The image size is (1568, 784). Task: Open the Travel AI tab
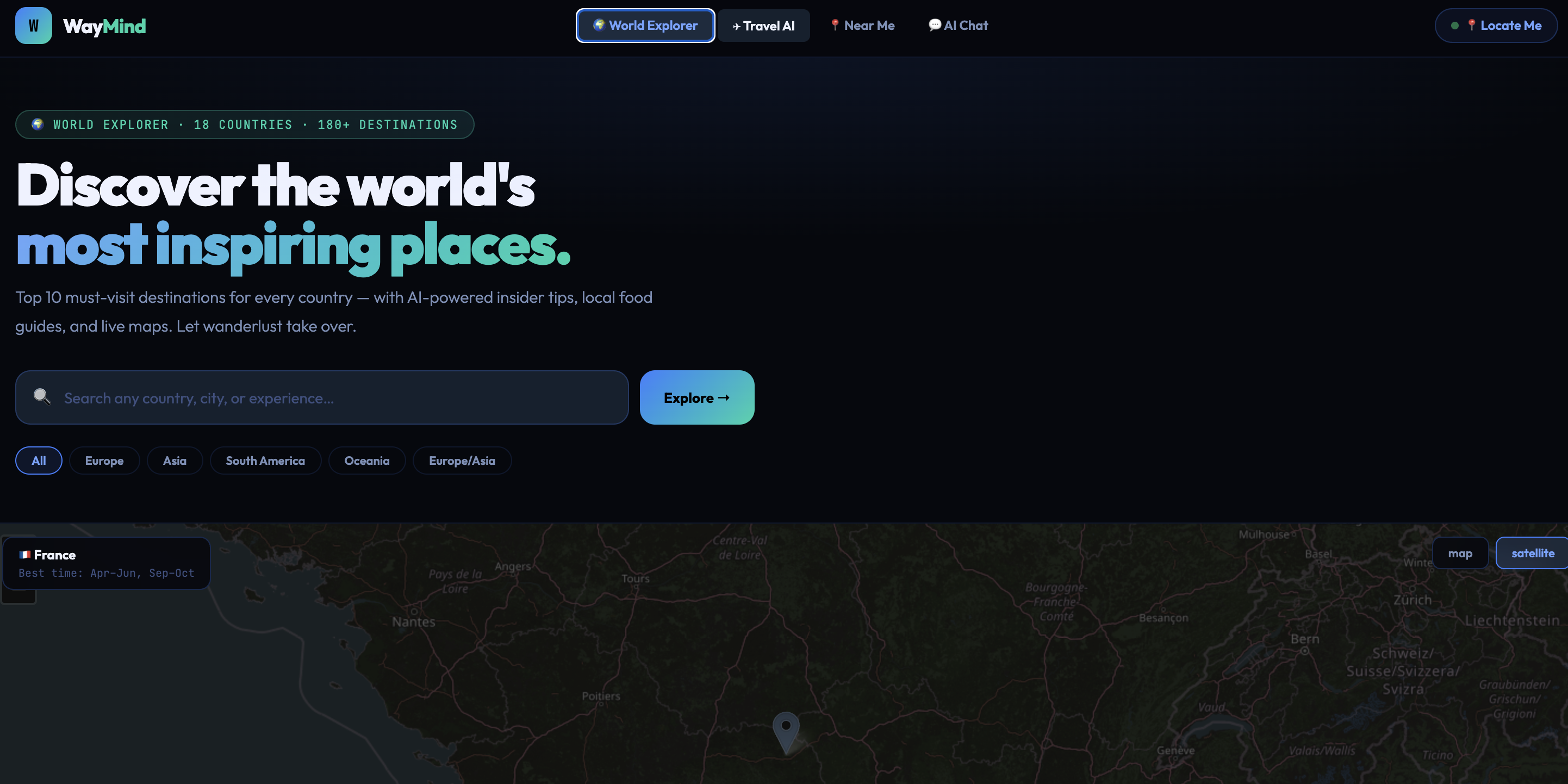[x=763, y=26]
